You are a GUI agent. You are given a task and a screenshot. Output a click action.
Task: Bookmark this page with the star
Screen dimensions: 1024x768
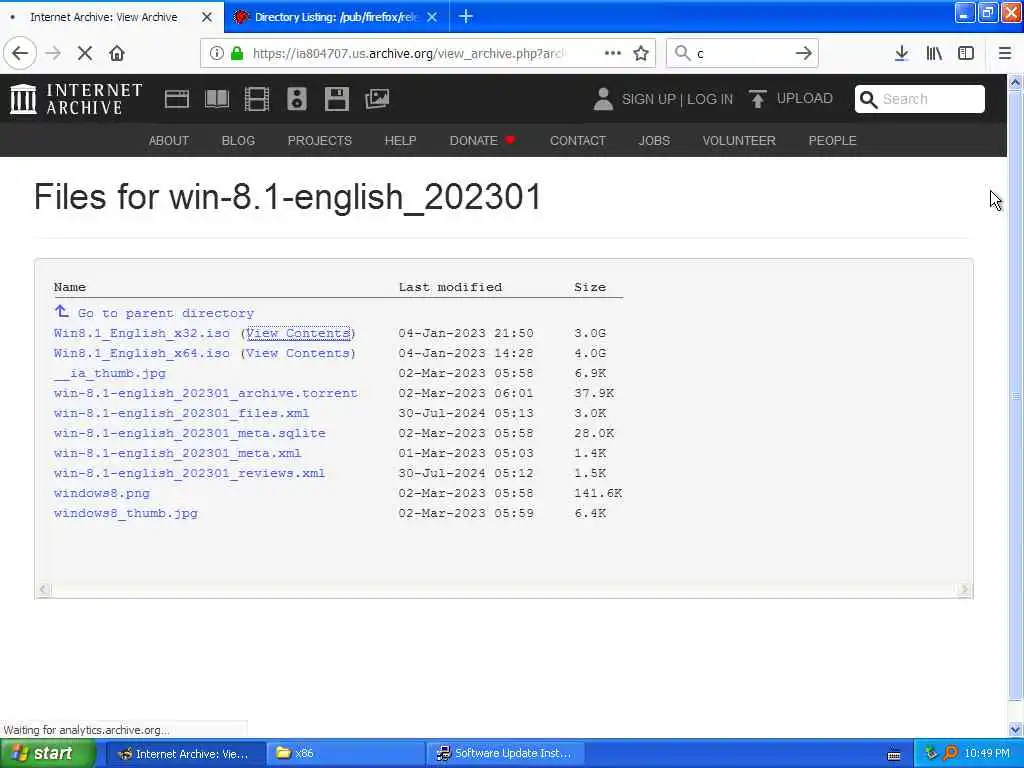coord(641,54)
